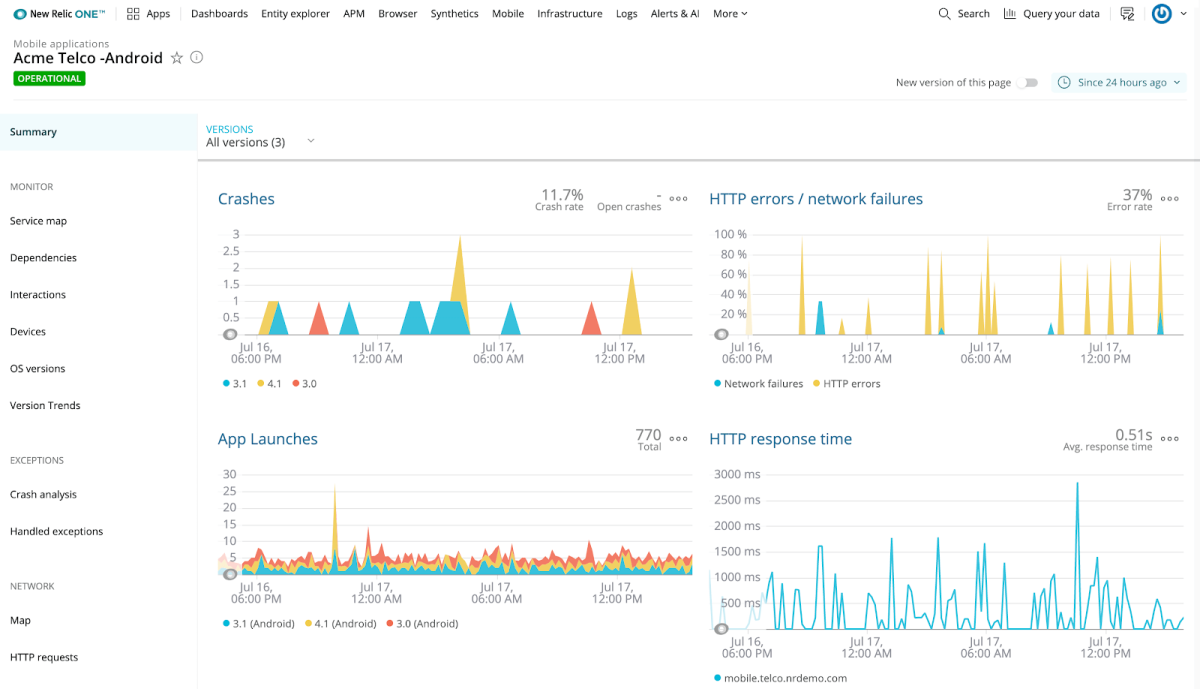Click Crashes chart zoom handle
Image resolution: width=1200 pixels, height=689 pixels.
click(230, 334)
